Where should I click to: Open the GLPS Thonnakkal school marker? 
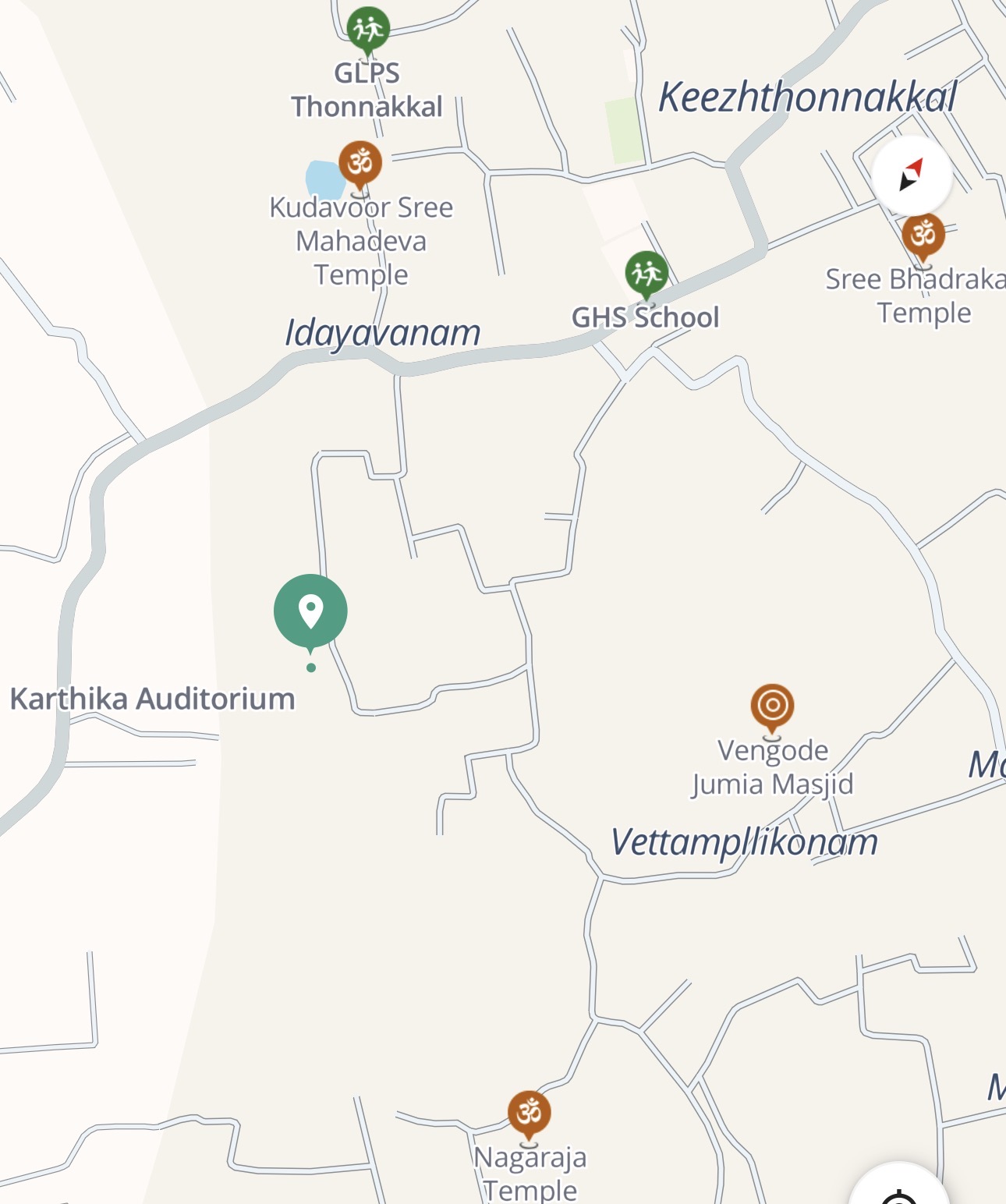pos(367,30)
